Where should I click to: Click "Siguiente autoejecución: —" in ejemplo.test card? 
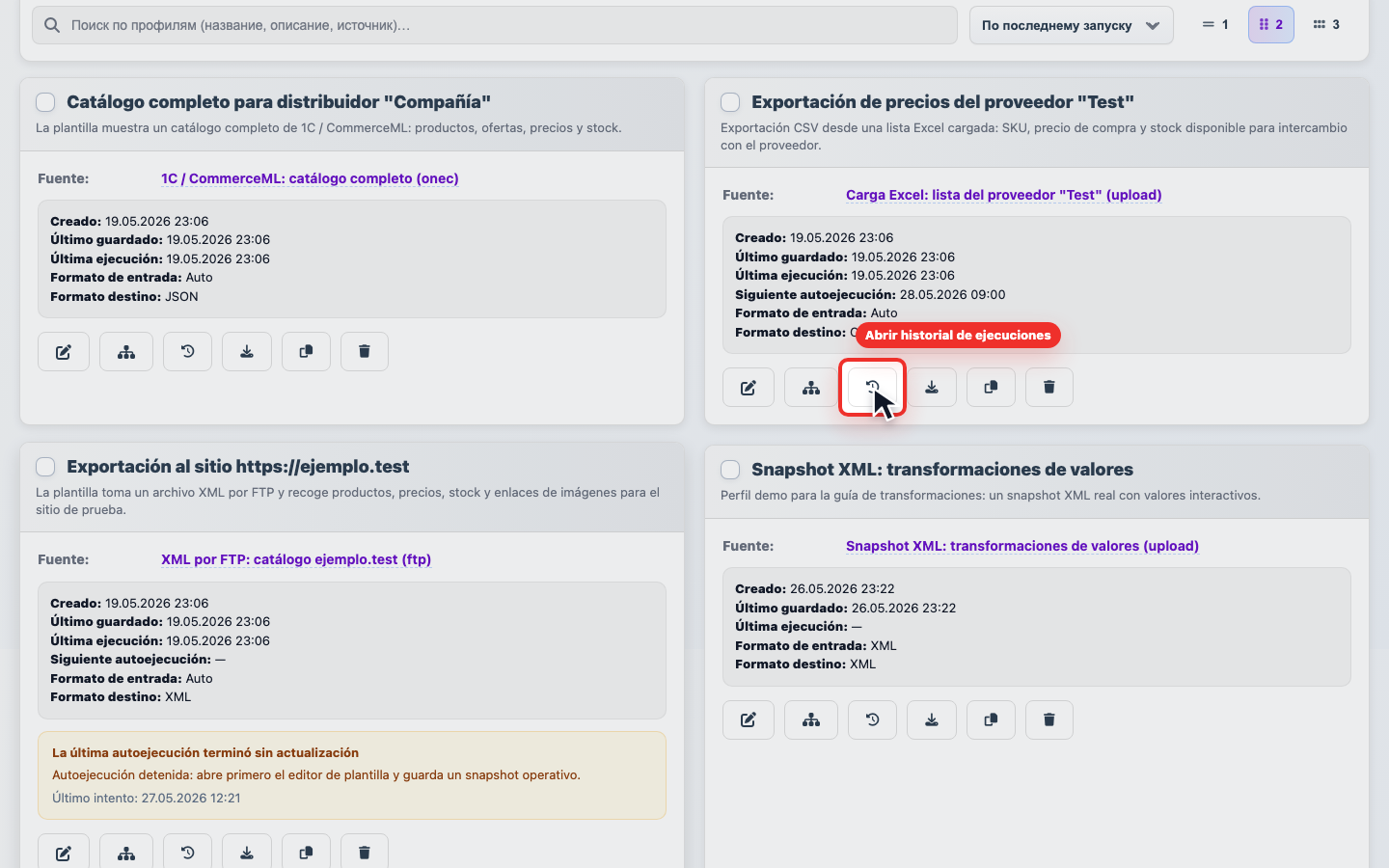click(x=138, y=659)
